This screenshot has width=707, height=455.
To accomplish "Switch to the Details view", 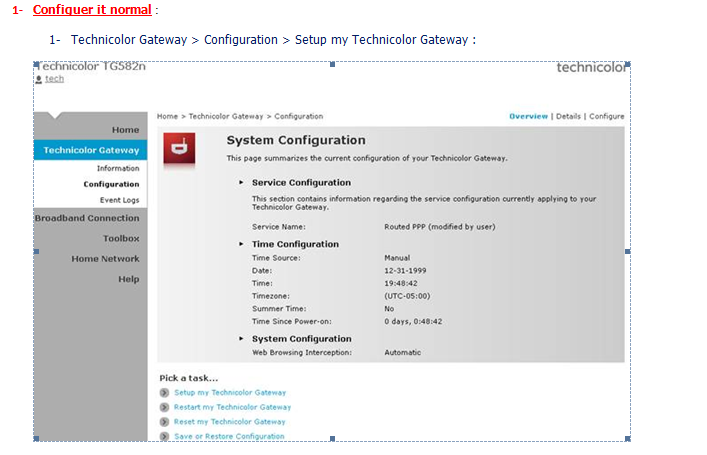I will pos(568,116).
